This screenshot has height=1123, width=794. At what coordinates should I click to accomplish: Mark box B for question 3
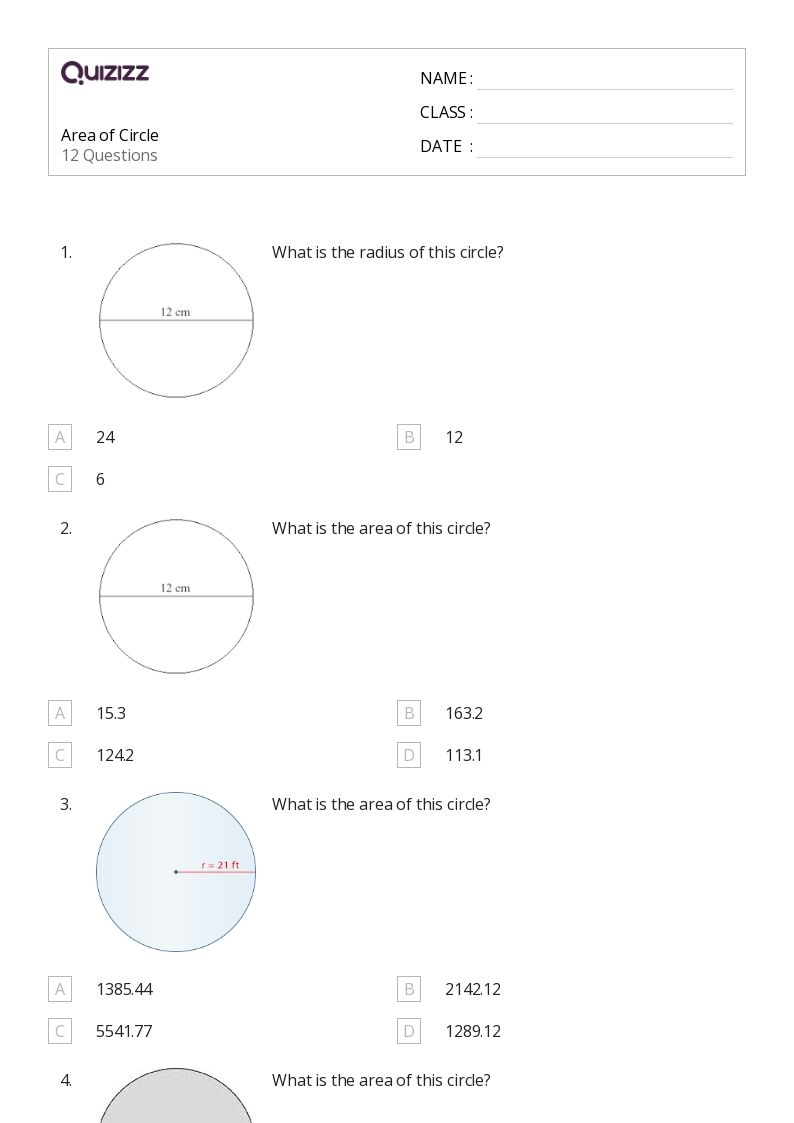(409, 989)
